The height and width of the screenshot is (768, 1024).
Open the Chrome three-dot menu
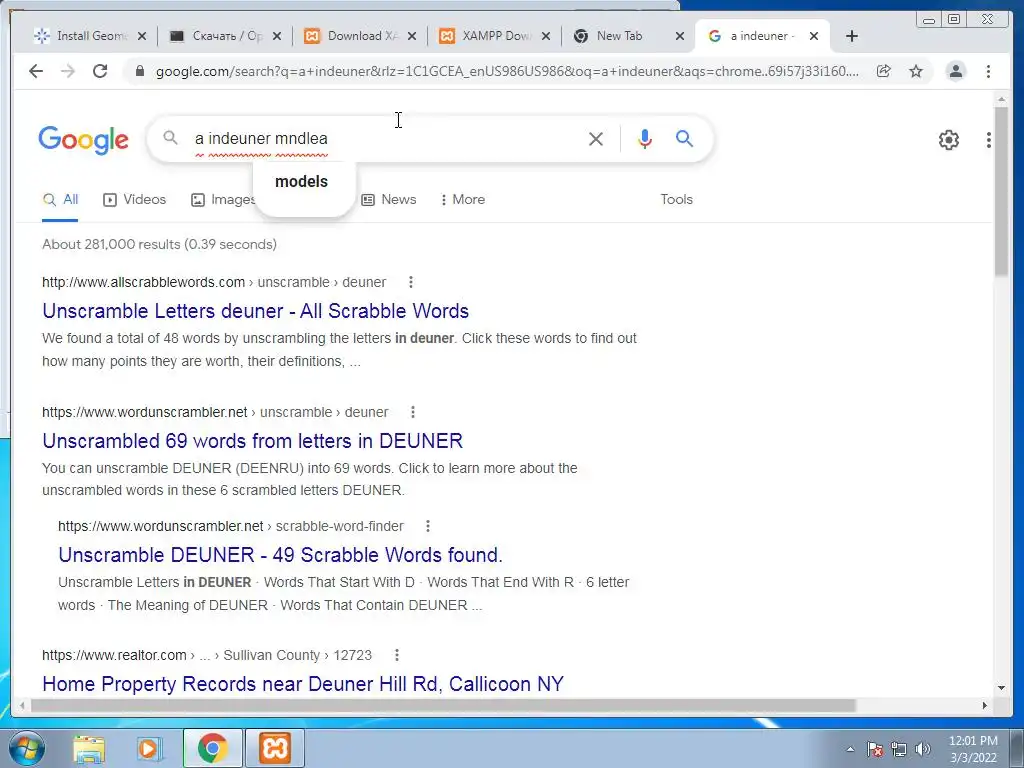tap(988, 71)
